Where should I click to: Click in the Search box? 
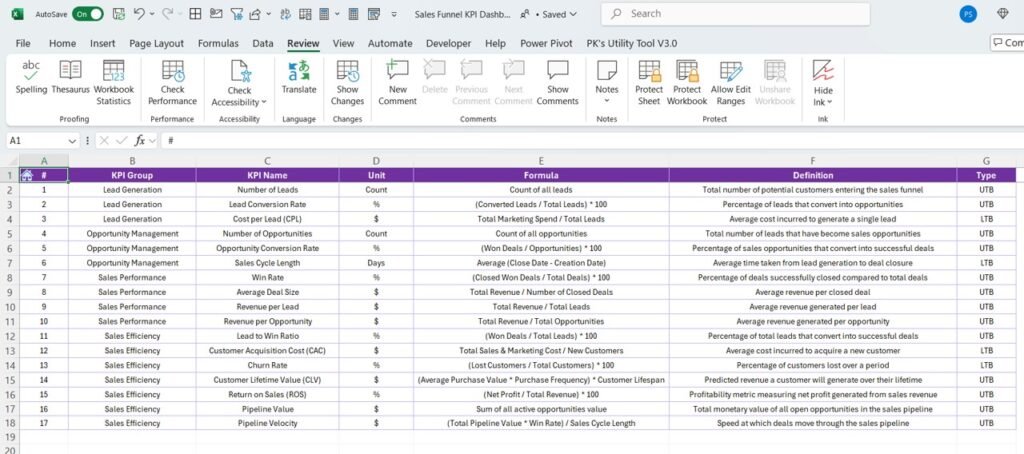click(735, 14)
